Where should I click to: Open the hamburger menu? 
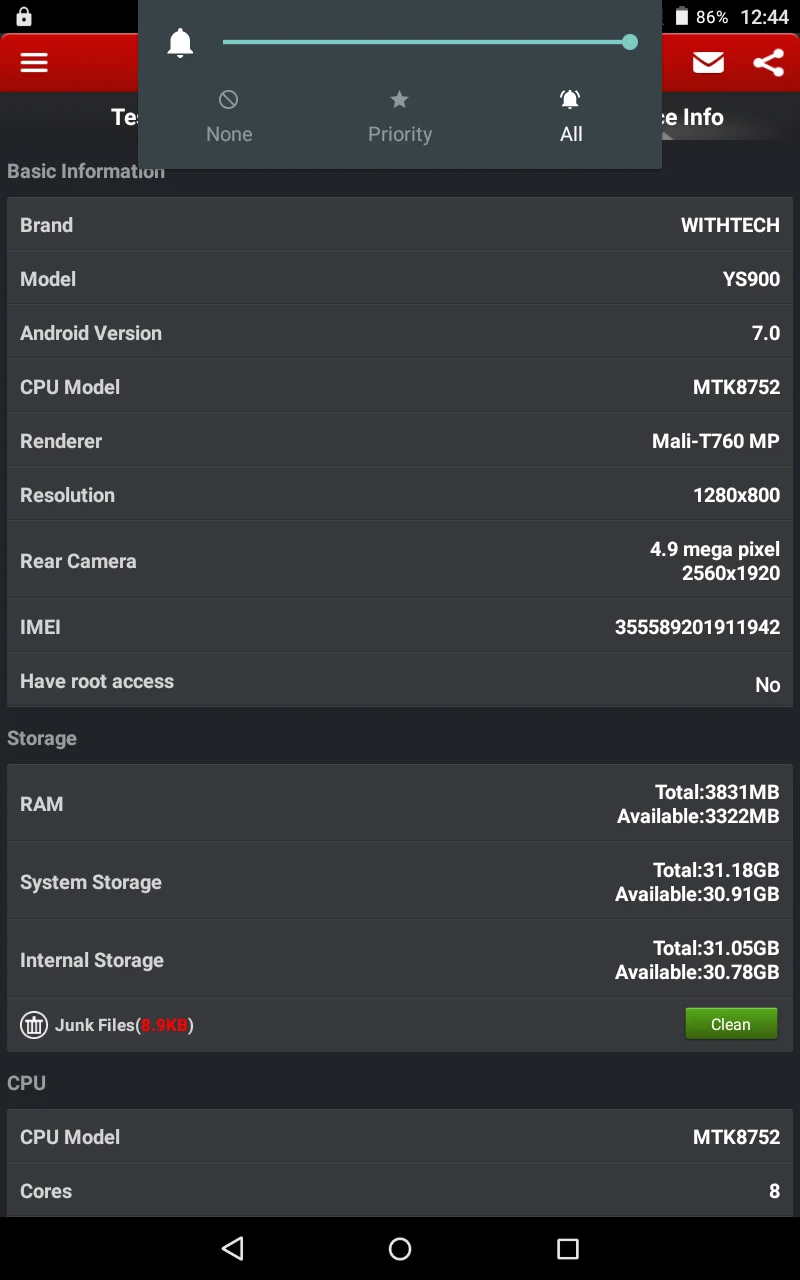[x=34, y=63]
